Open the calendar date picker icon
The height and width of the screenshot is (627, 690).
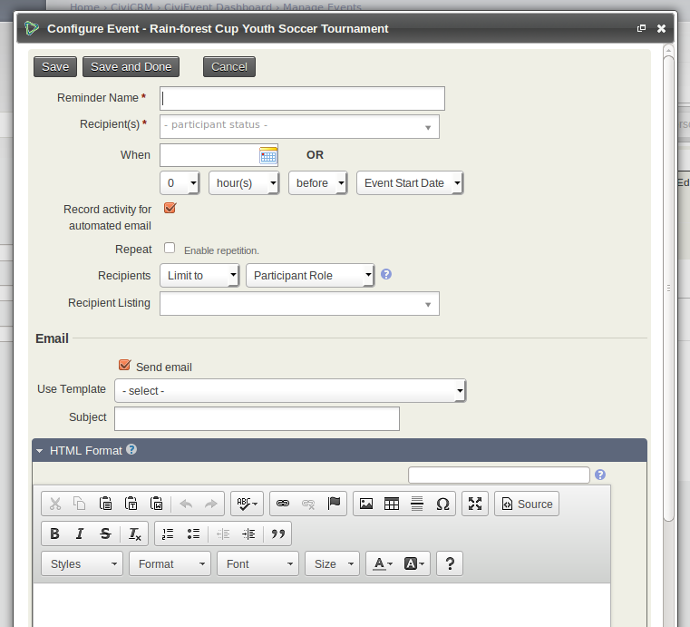[268, 155]
